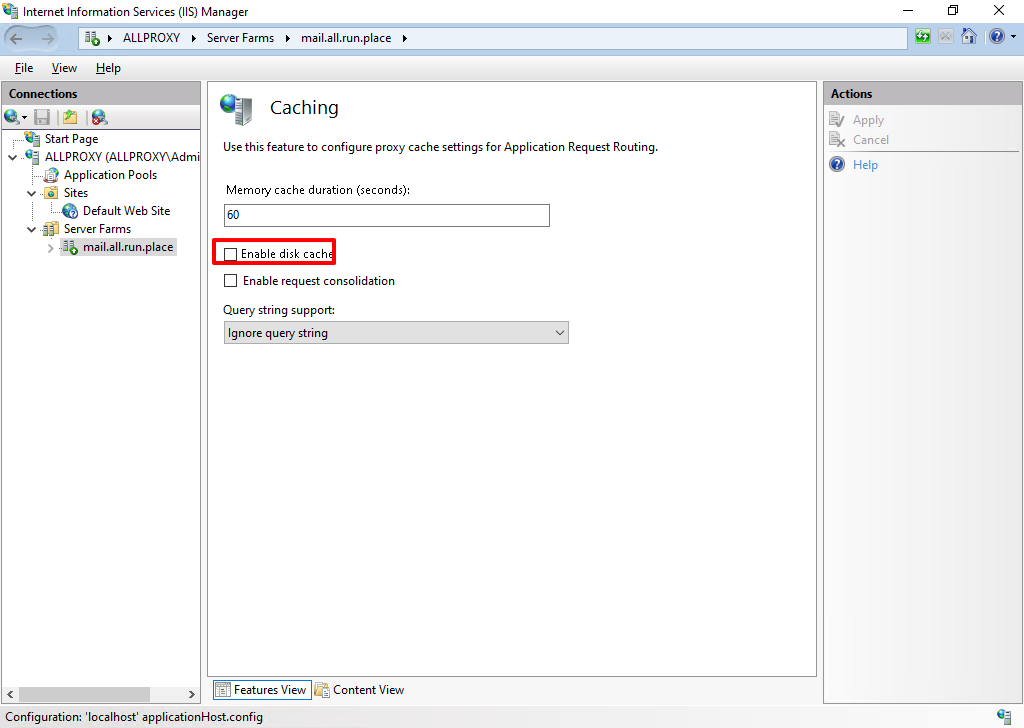This screenshot has height=728, width=1024.
Task: Click the Up folder icon in Connections
Action: (70, 117)
